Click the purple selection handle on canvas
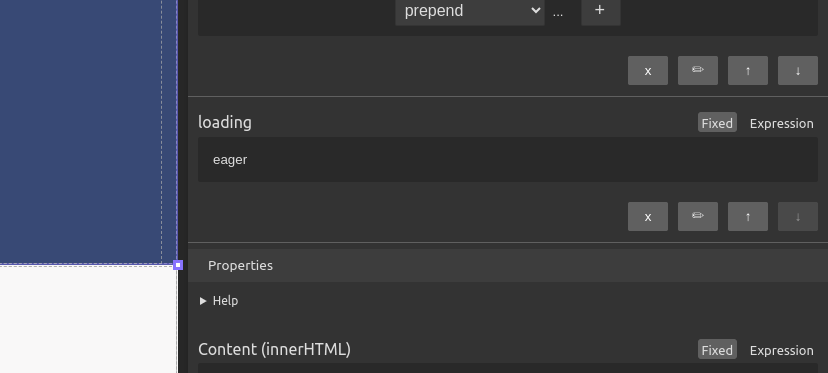Screen dimensions: 828x373 178,265
